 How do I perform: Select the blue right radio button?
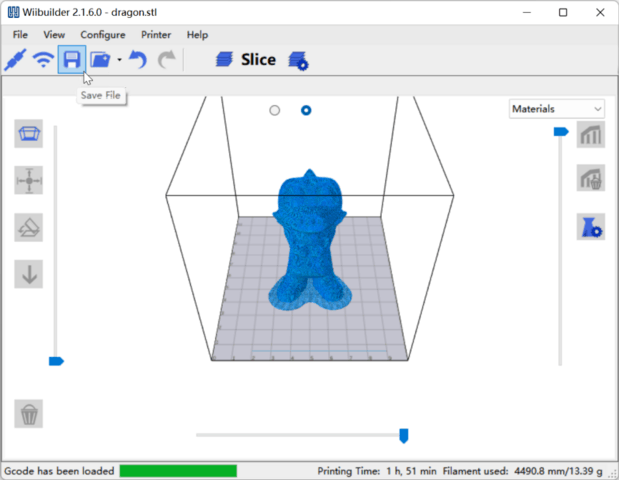tap(306, 110)
